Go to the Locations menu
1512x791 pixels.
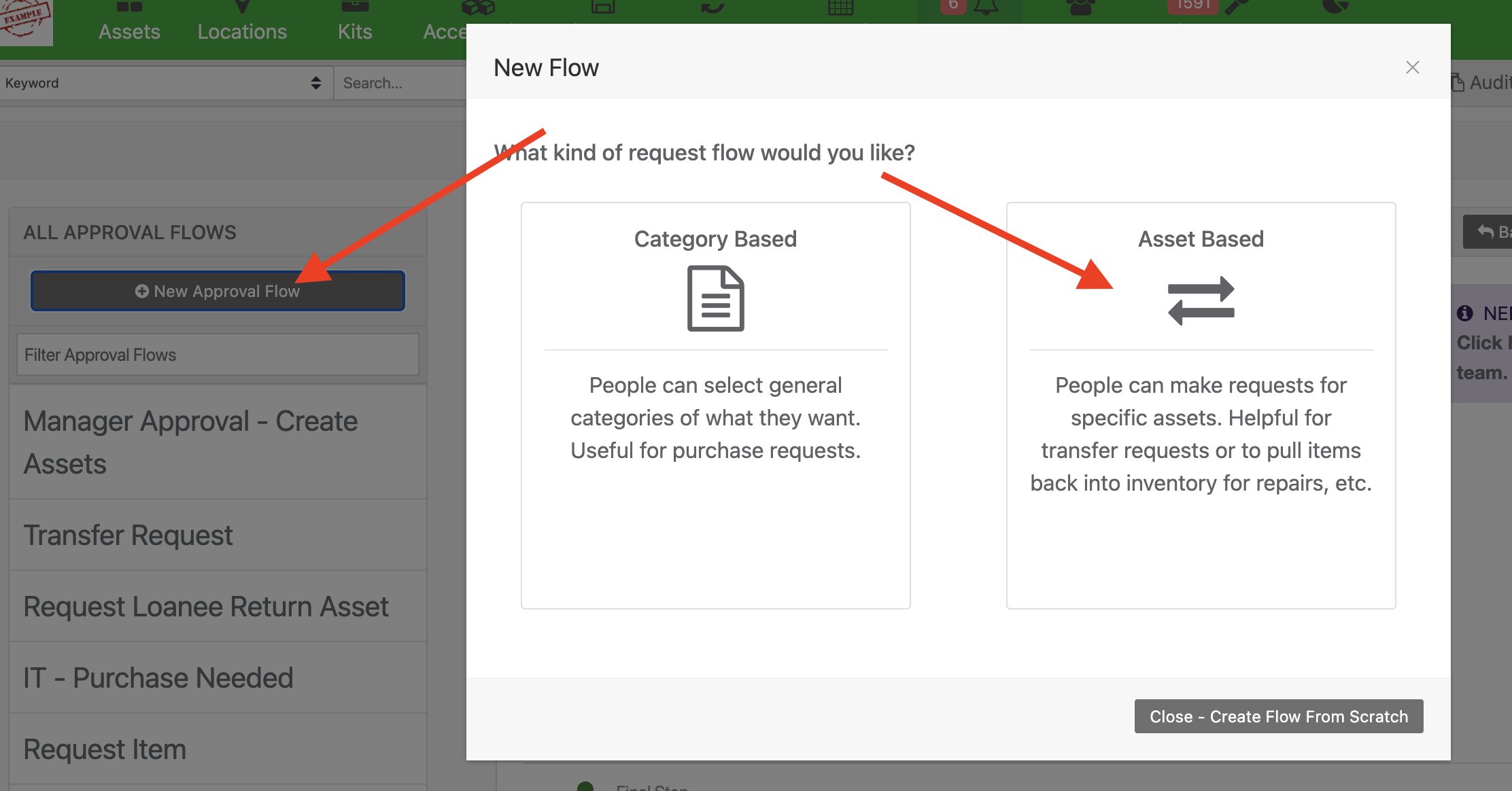(x=242, y=22)
